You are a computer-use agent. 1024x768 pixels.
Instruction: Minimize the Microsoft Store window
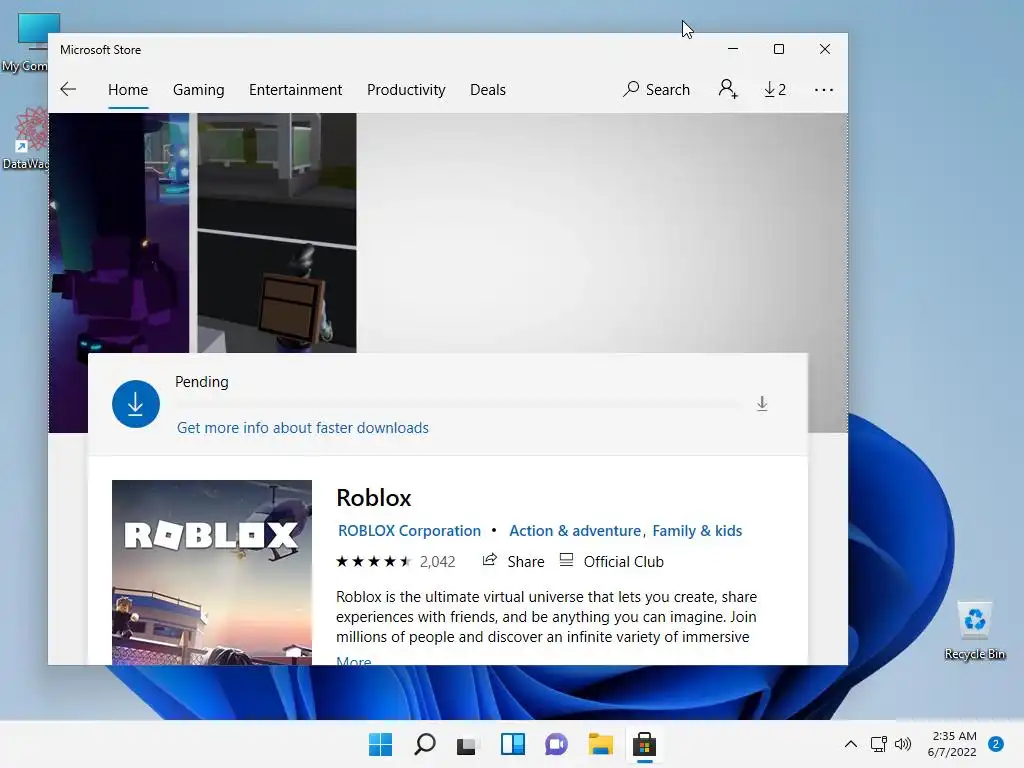(733, 49)
